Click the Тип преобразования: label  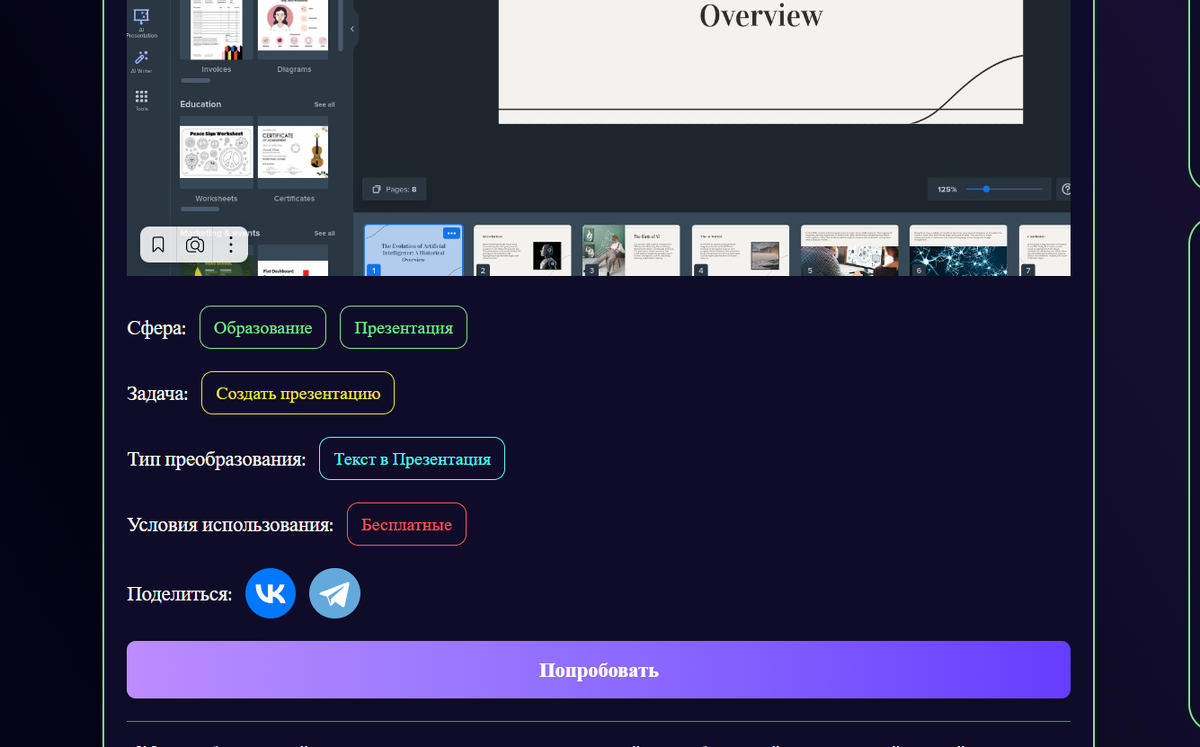click(x=216, y=459)
